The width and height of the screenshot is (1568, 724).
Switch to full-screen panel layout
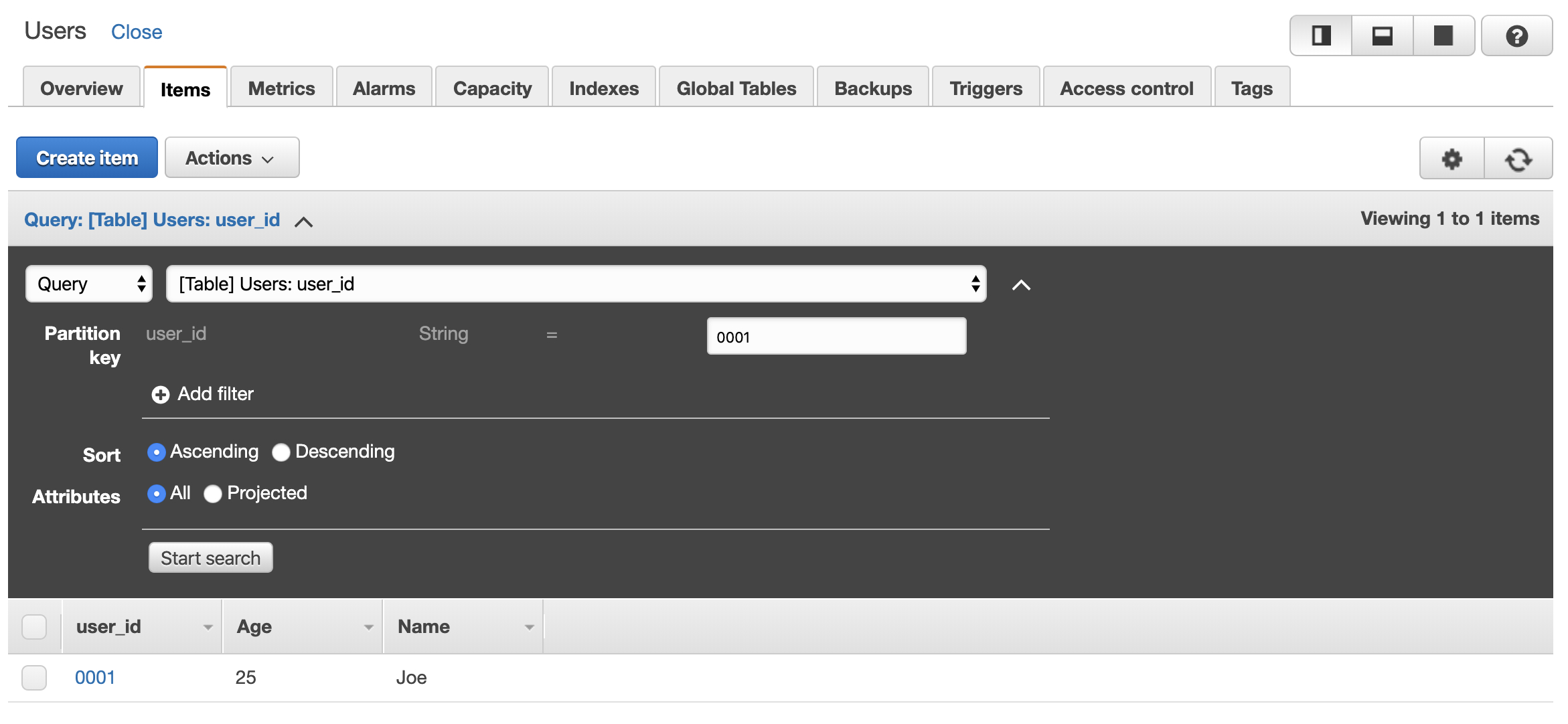(x=1443, y=35)
